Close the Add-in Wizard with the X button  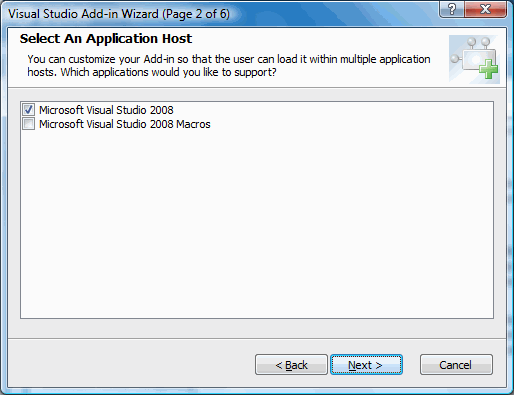pyautogui.click(x=485, y=9)
